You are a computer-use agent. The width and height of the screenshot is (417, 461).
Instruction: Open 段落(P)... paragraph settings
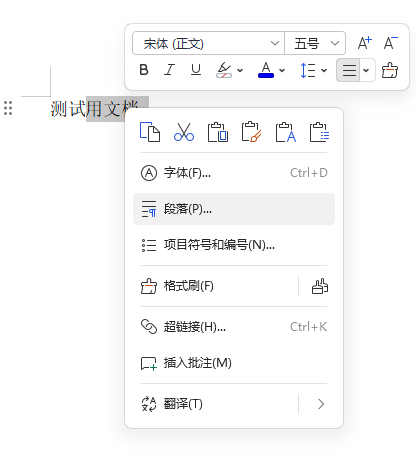tap(234, 209)
